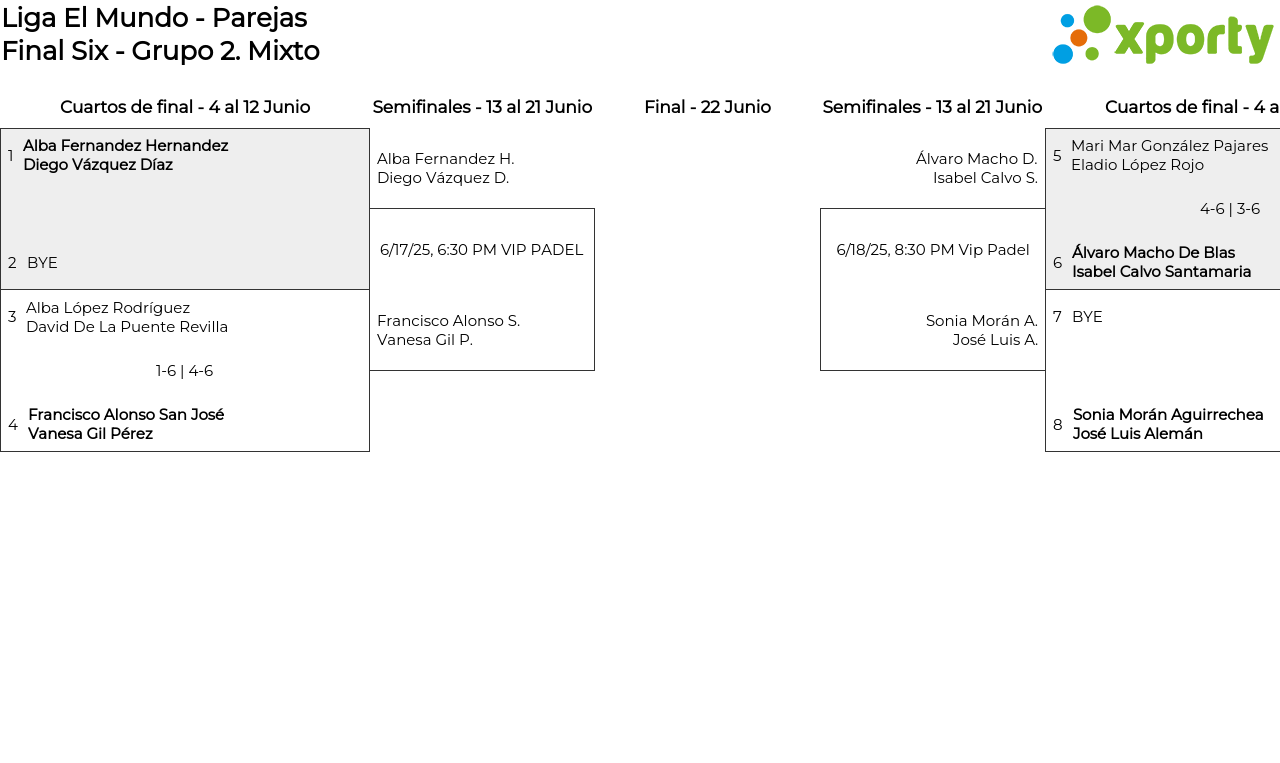Viewport: 1280px width, 763px height.
Task: Select Mari Mar González Pajares pair
Action: 1169,155
